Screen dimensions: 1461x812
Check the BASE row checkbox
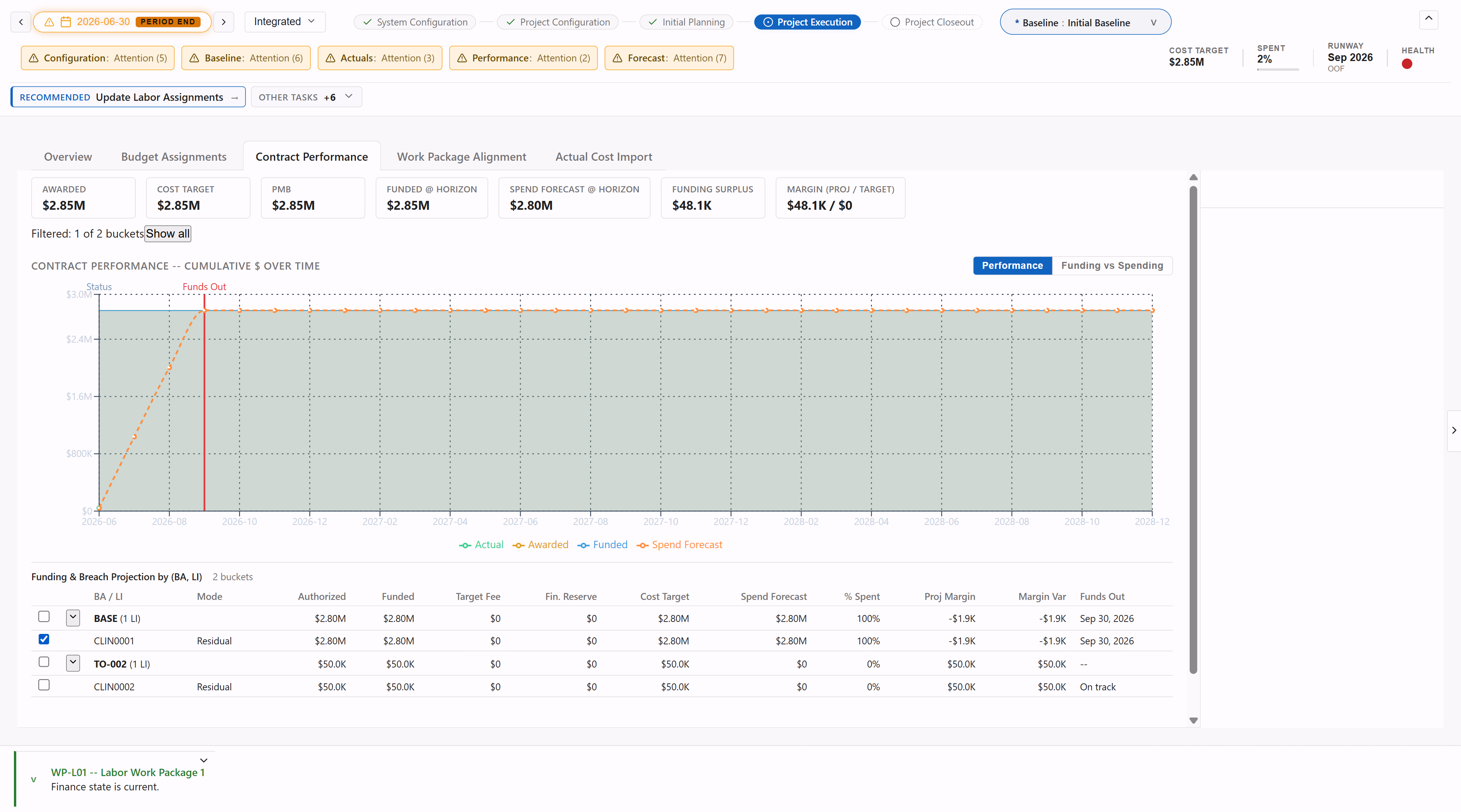pyautogui.click(x=44, y=617)
